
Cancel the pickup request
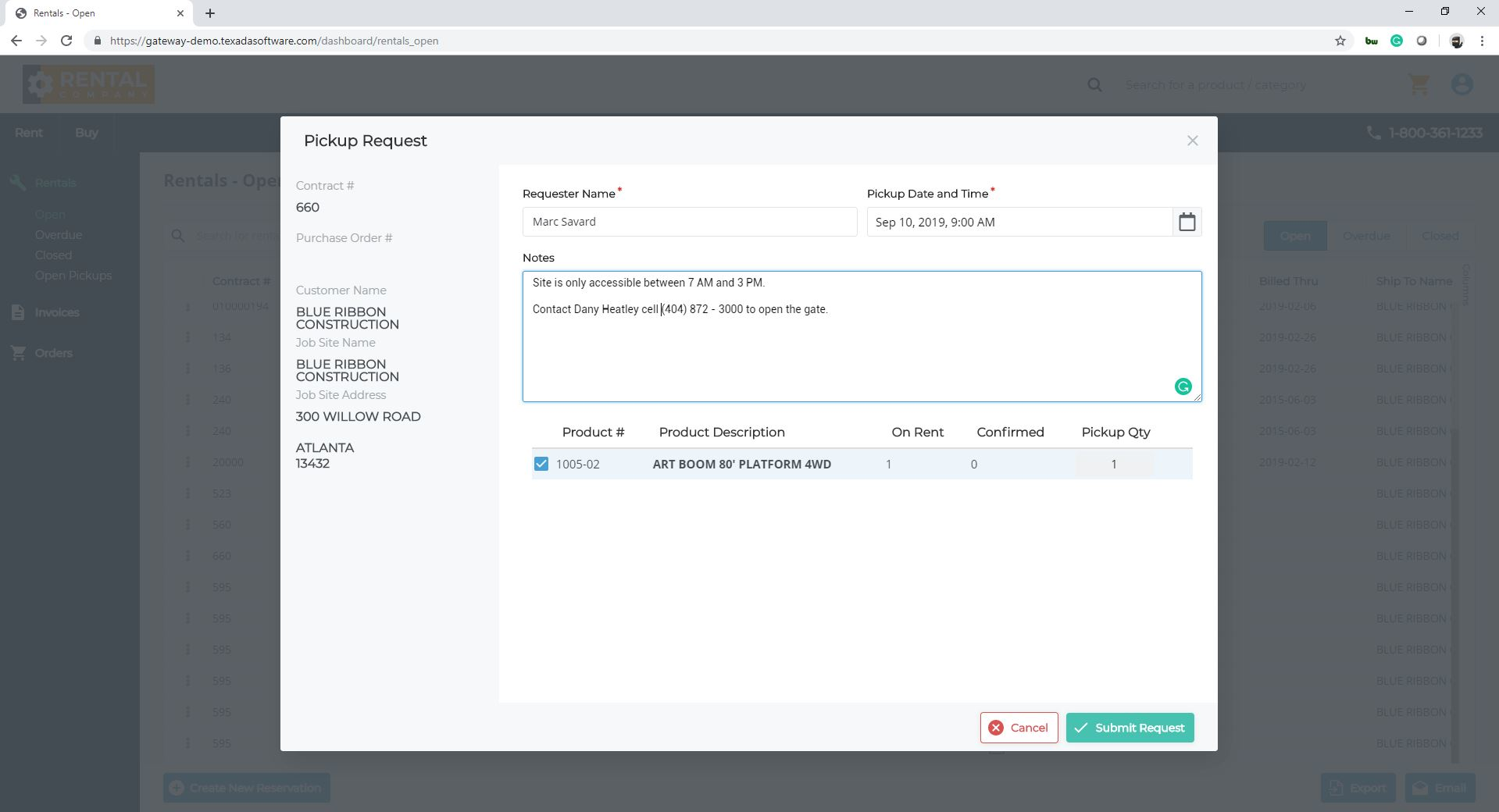pyautogui.click(x=1019, y=727)
